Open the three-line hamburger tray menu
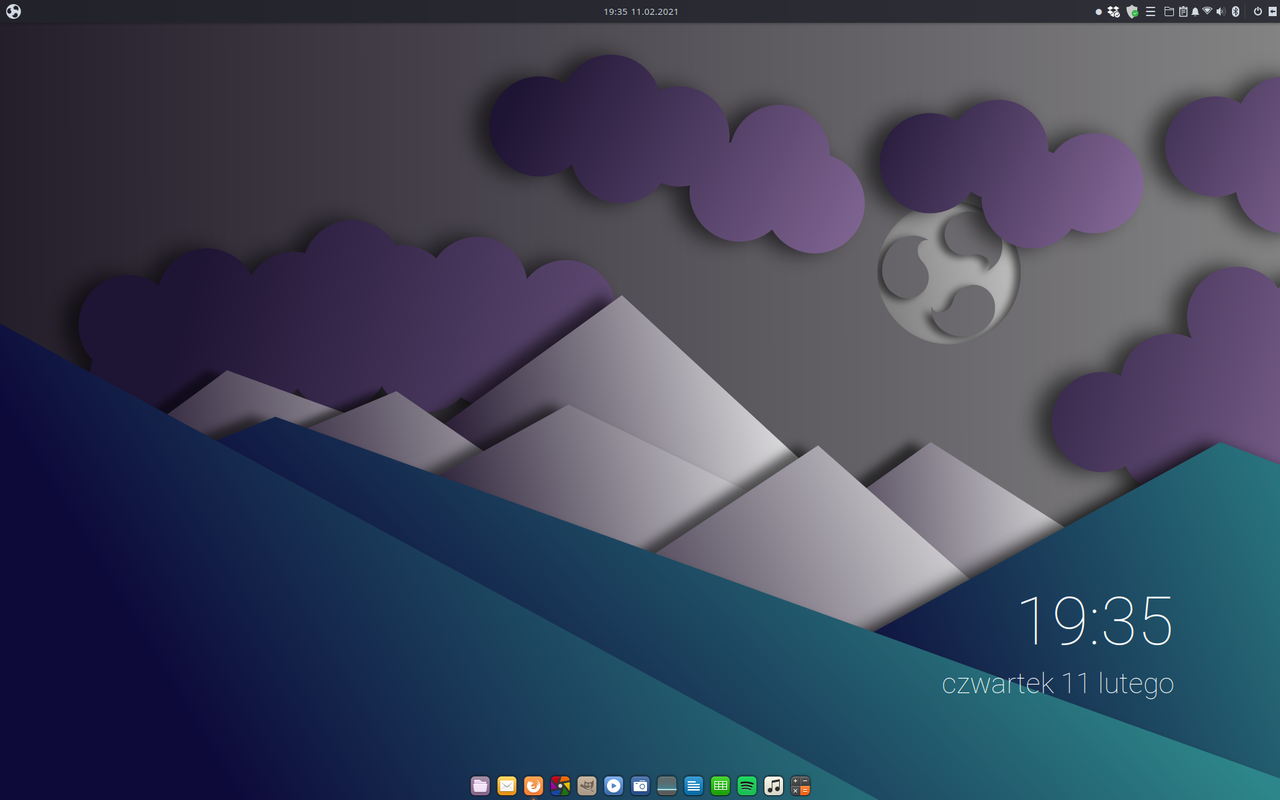1280x800 pixels. point(1151,12)
